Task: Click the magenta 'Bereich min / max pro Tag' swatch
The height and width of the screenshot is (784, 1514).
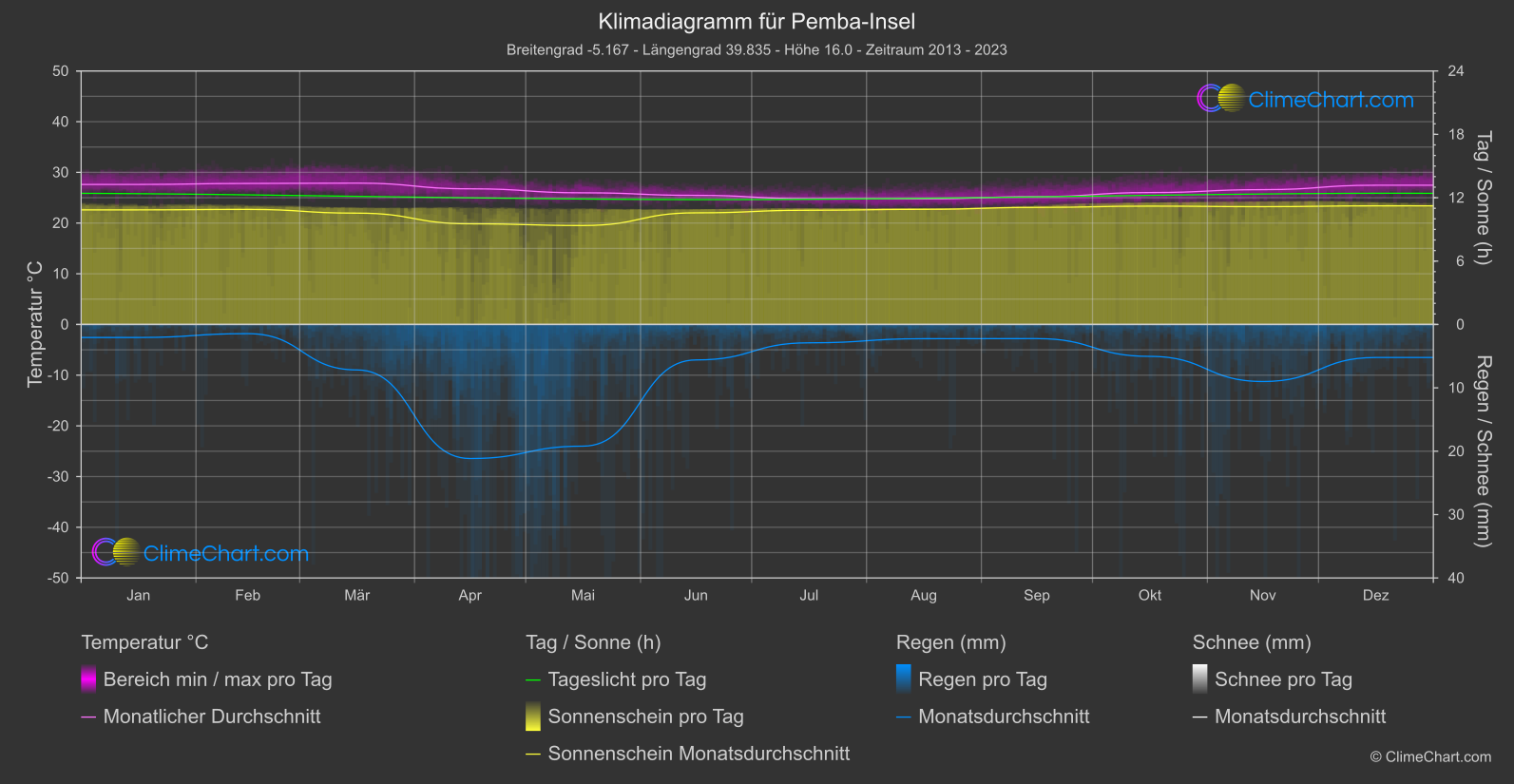Action: [88, 679]
